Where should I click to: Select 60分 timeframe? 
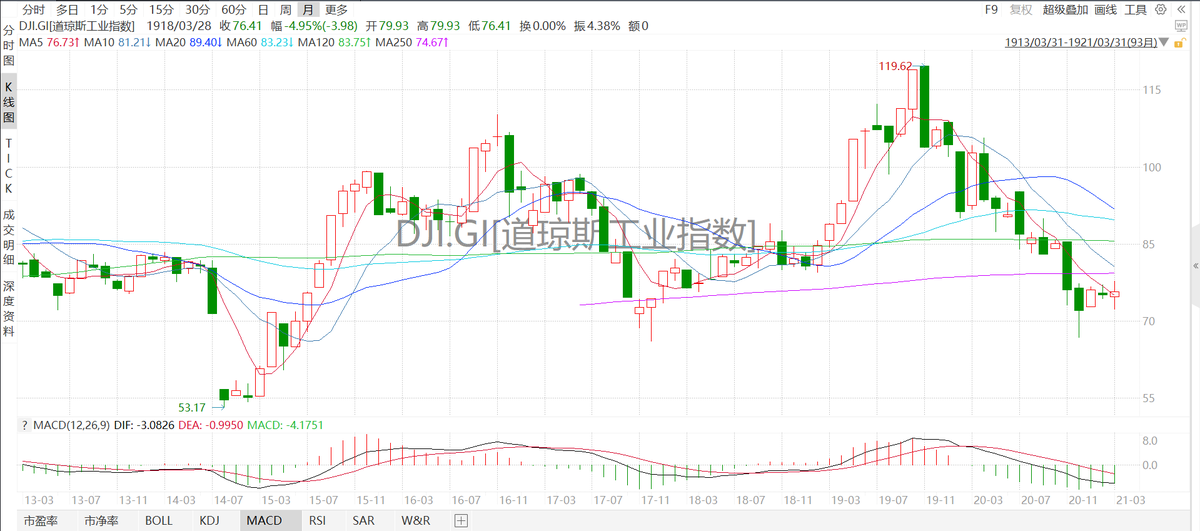[x=234, y=10]
